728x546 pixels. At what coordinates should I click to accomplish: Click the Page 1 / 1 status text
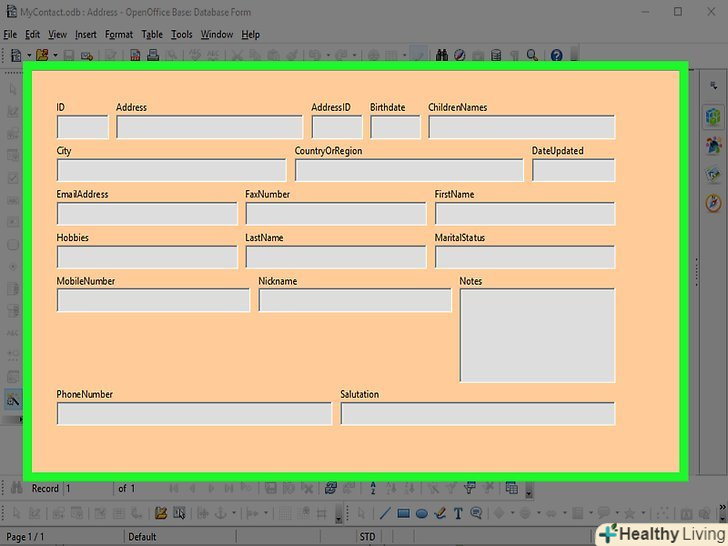pyautogui.click(x=25, y=537)
